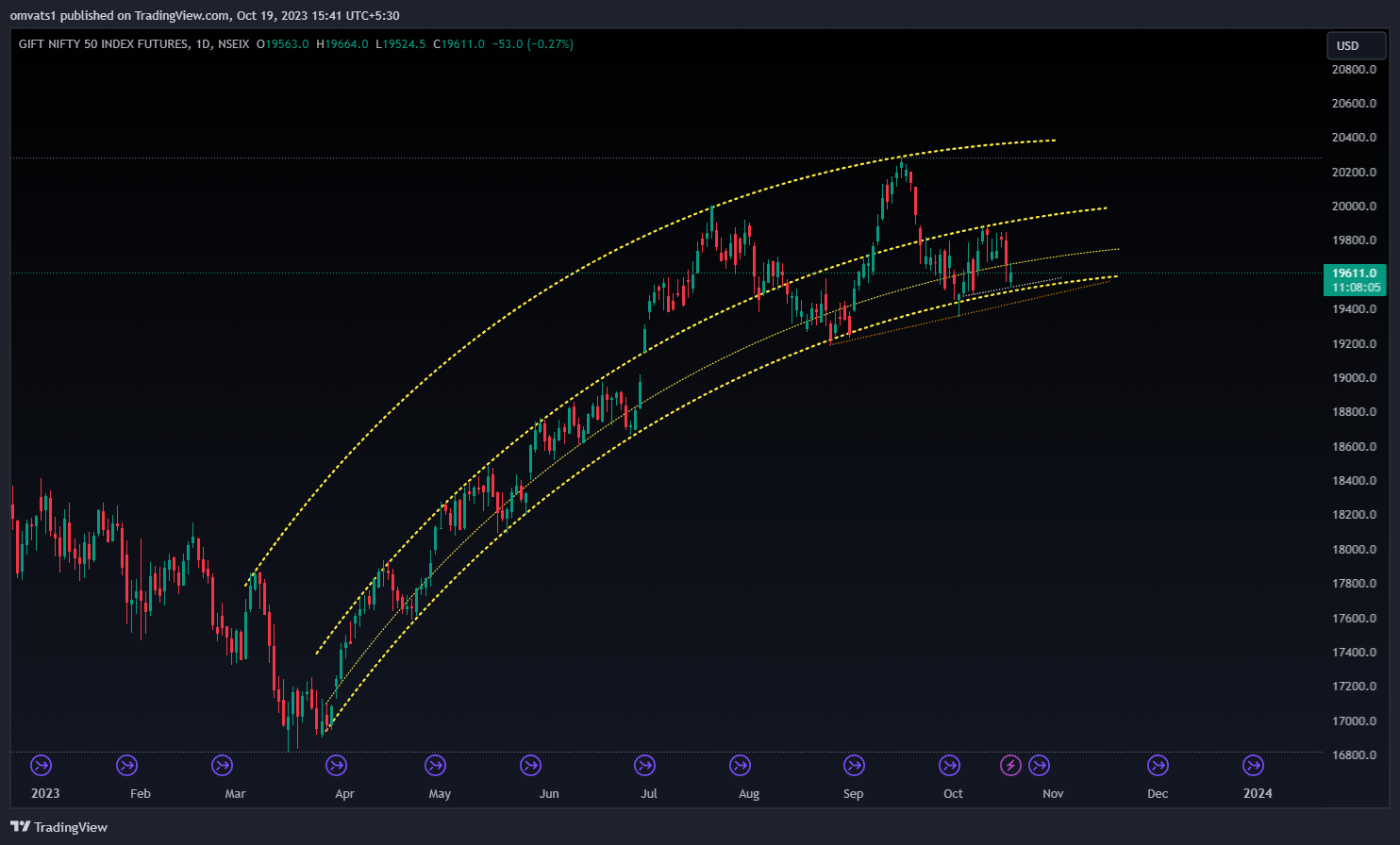
Task: Click the 2024 time axis label
Action: click(x=1258, y=793)
